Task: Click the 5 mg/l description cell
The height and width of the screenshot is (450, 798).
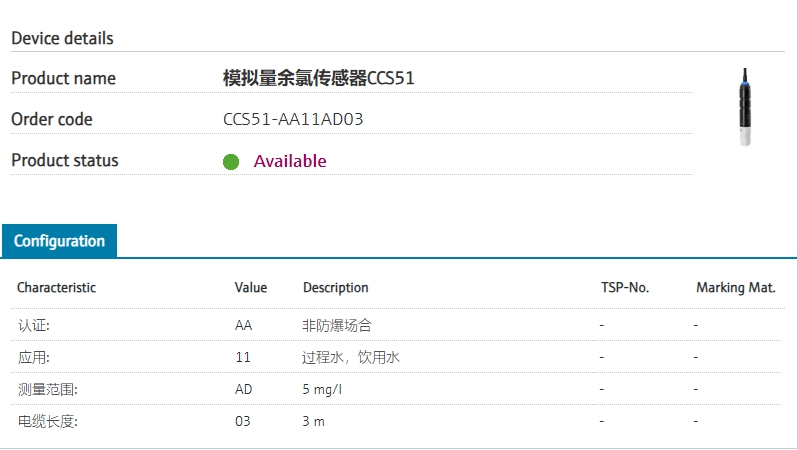Action: point(322,389)
